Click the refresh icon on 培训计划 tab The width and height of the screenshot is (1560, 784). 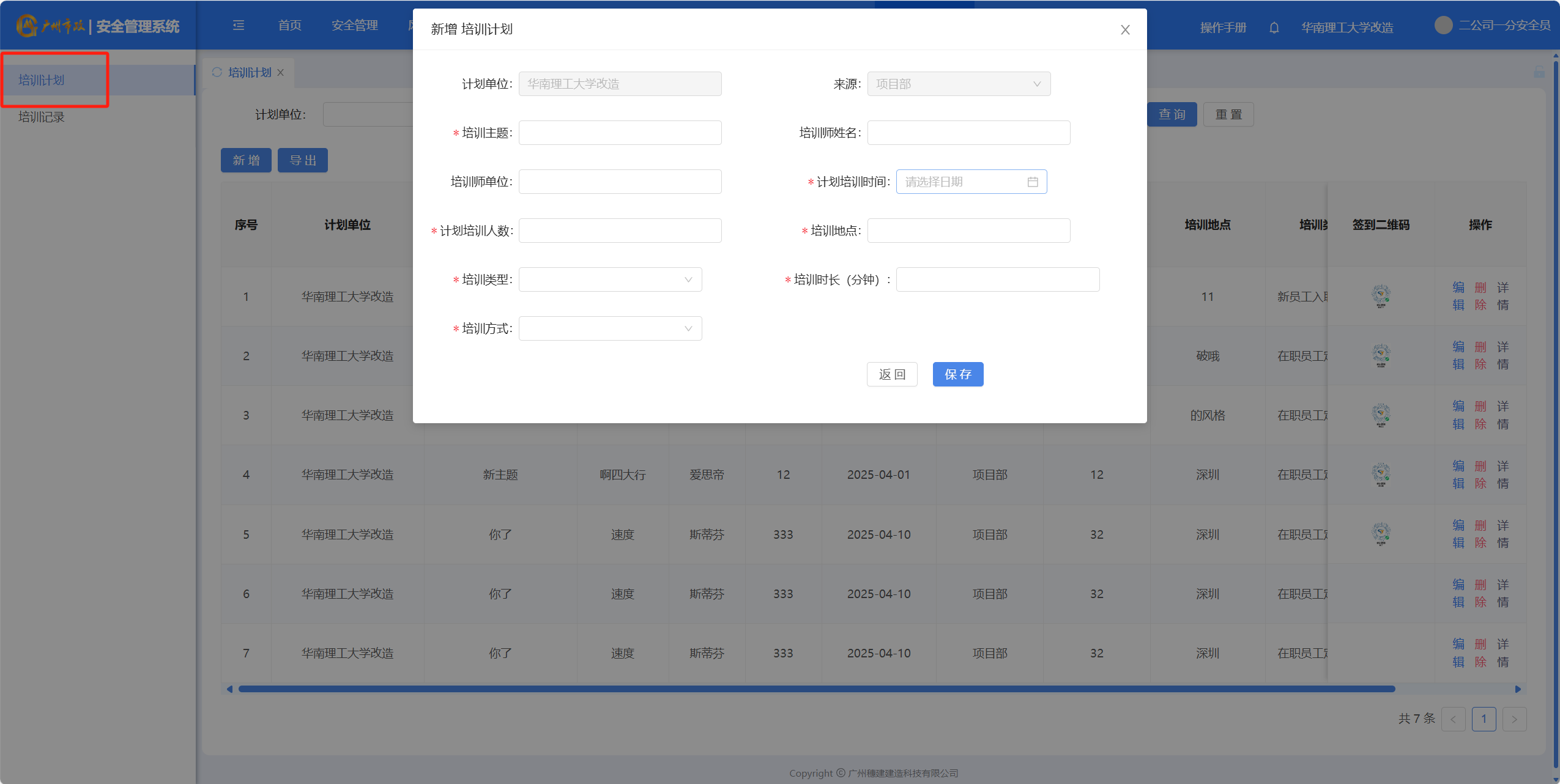tap(217, 72)
